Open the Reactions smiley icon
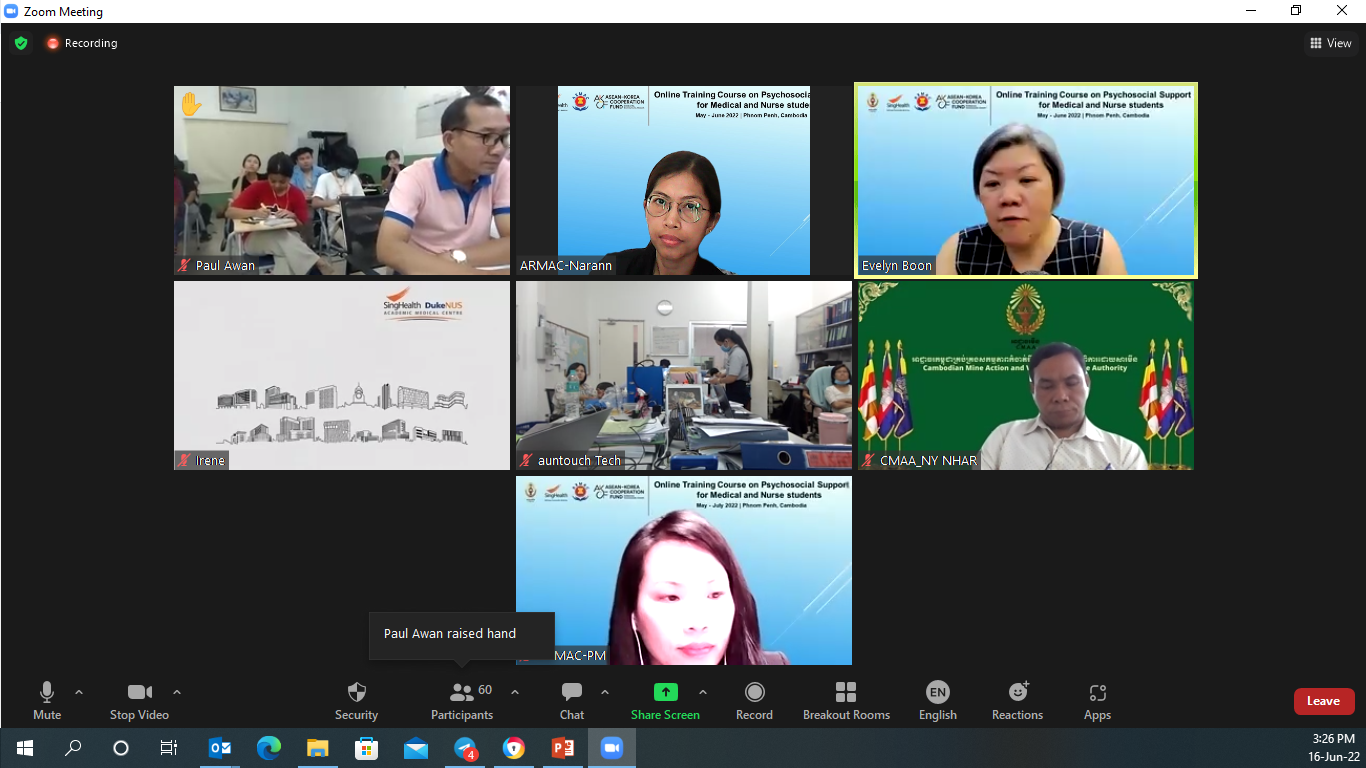 coord(1017,700)
